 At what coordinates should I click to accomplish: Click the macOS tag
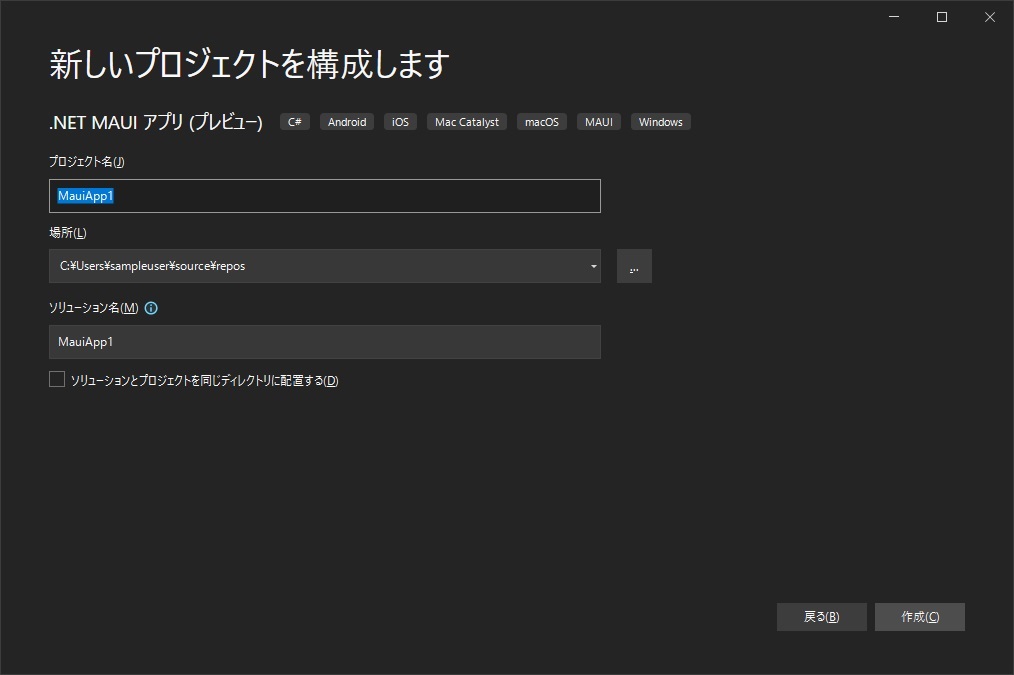pos(542,122)
